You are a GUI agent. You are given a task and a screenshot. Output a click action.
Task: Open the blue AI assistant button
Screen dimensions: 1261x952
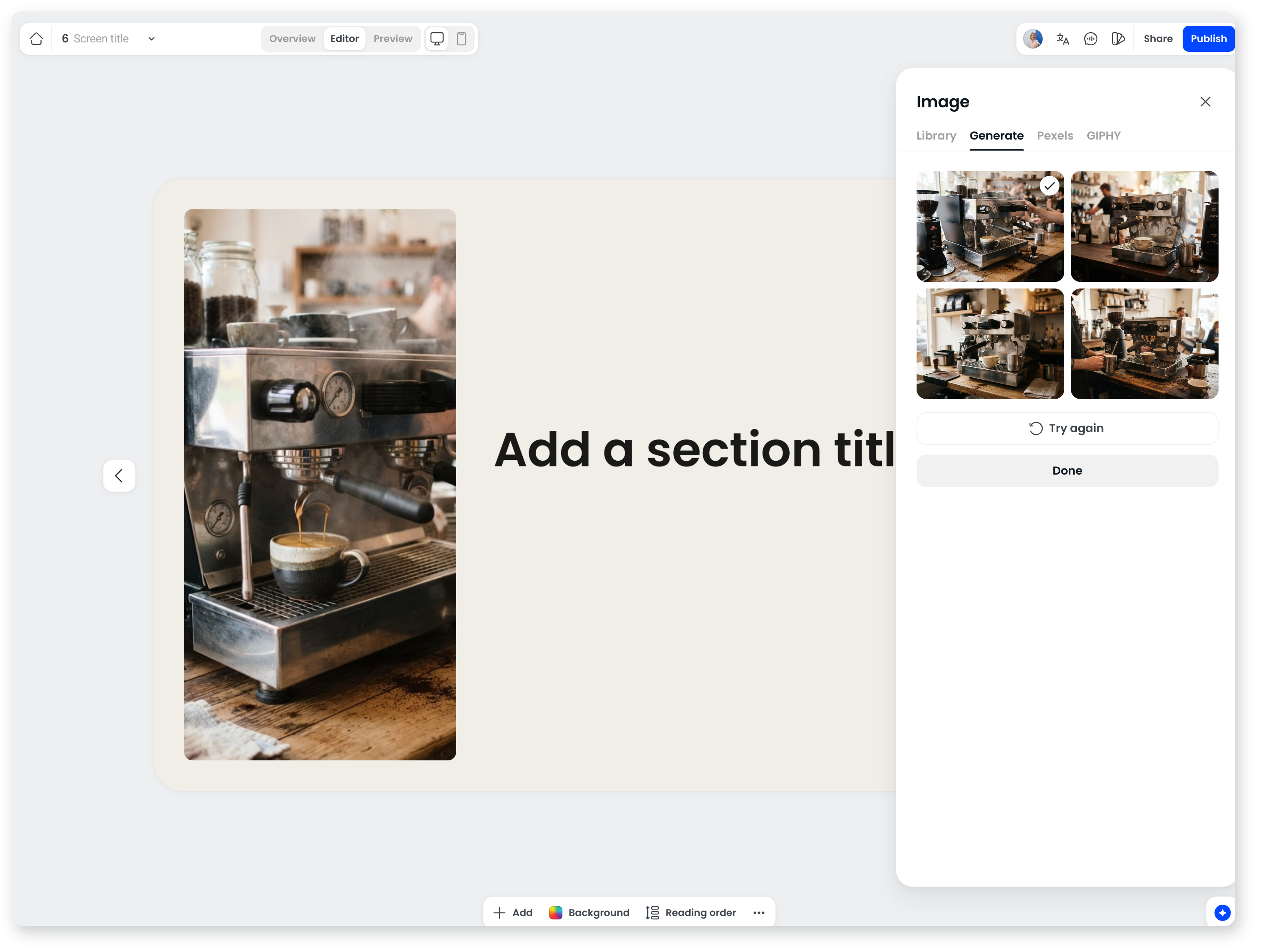point(1223,913)
